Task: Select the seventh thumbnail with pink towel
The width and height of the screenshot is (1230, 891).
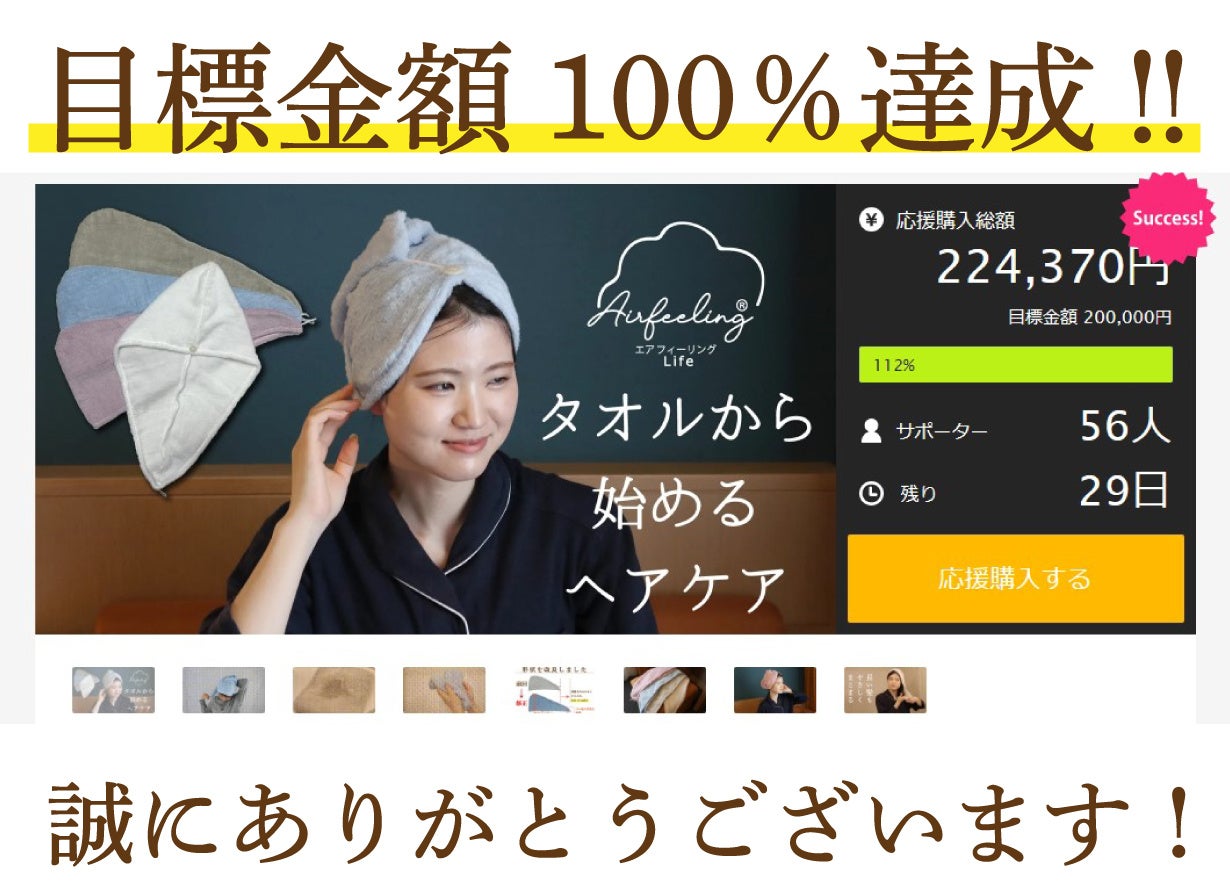Action: coord(775,690)
